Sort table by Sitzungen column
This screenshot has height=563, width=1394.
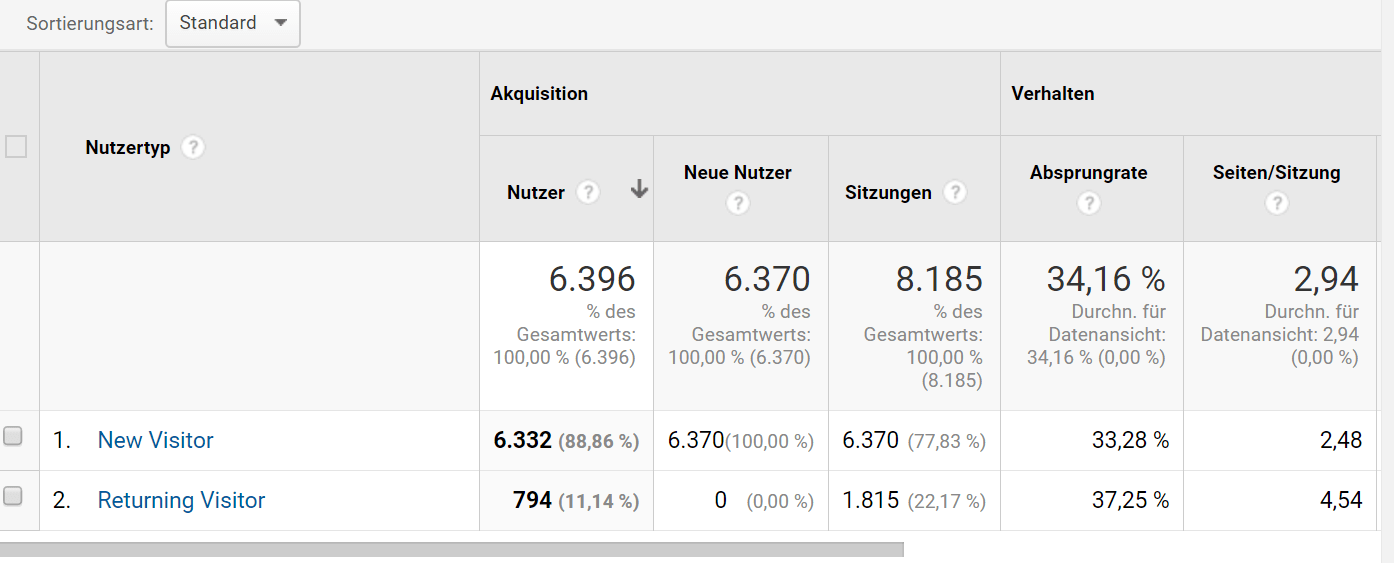pos(888,193)
